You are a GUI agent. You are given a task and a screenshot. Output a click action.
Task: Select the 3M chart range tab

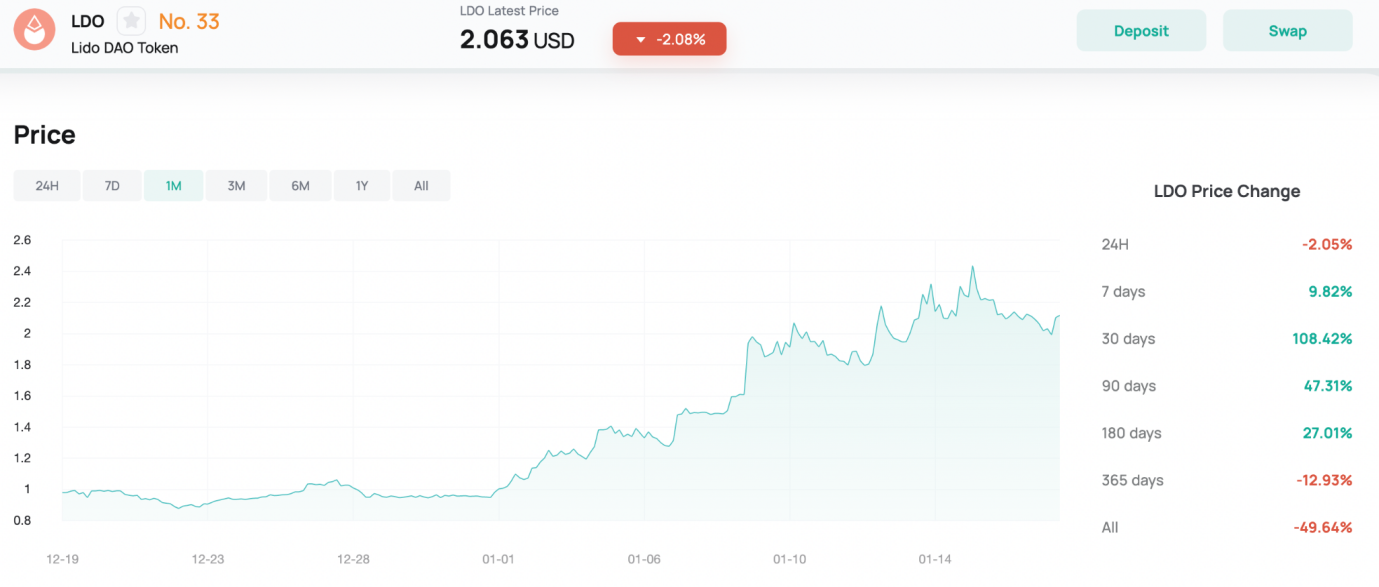236,186
